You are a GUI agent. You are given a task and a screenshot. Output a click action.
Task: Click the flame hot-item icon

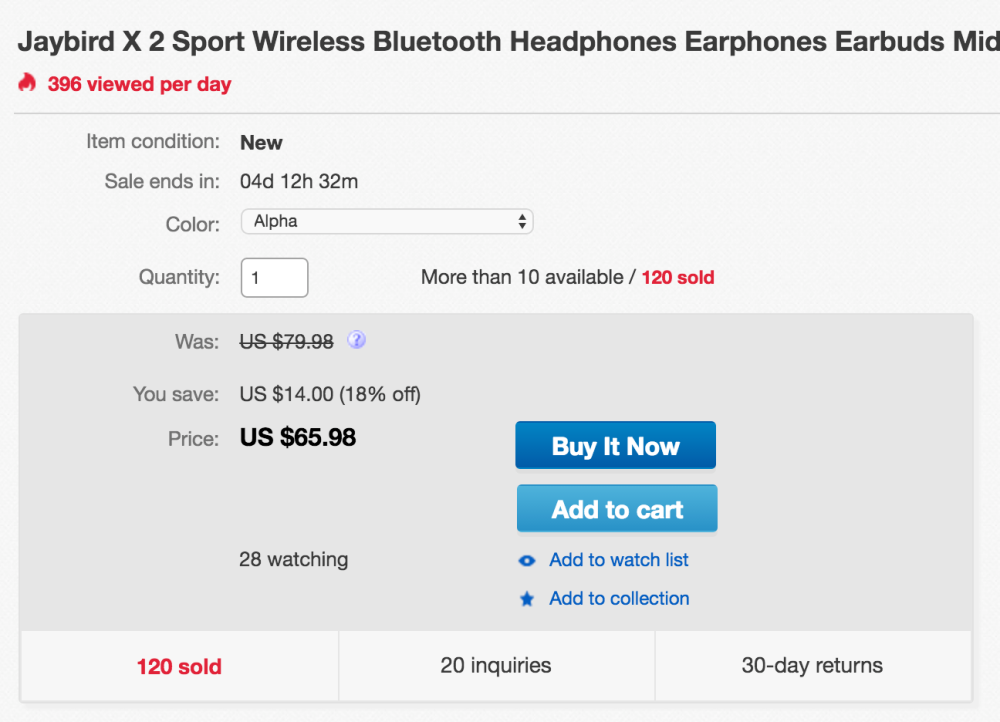click(27, 83)
